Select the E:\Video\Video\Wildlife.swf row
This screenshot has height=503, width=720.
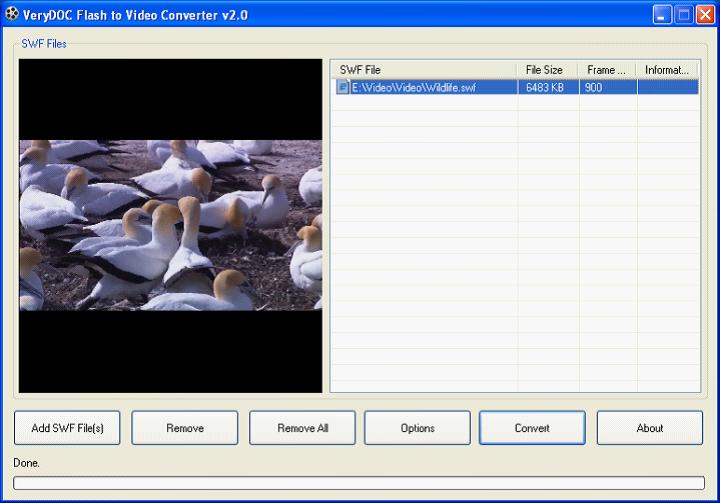[x=516, y=87]
